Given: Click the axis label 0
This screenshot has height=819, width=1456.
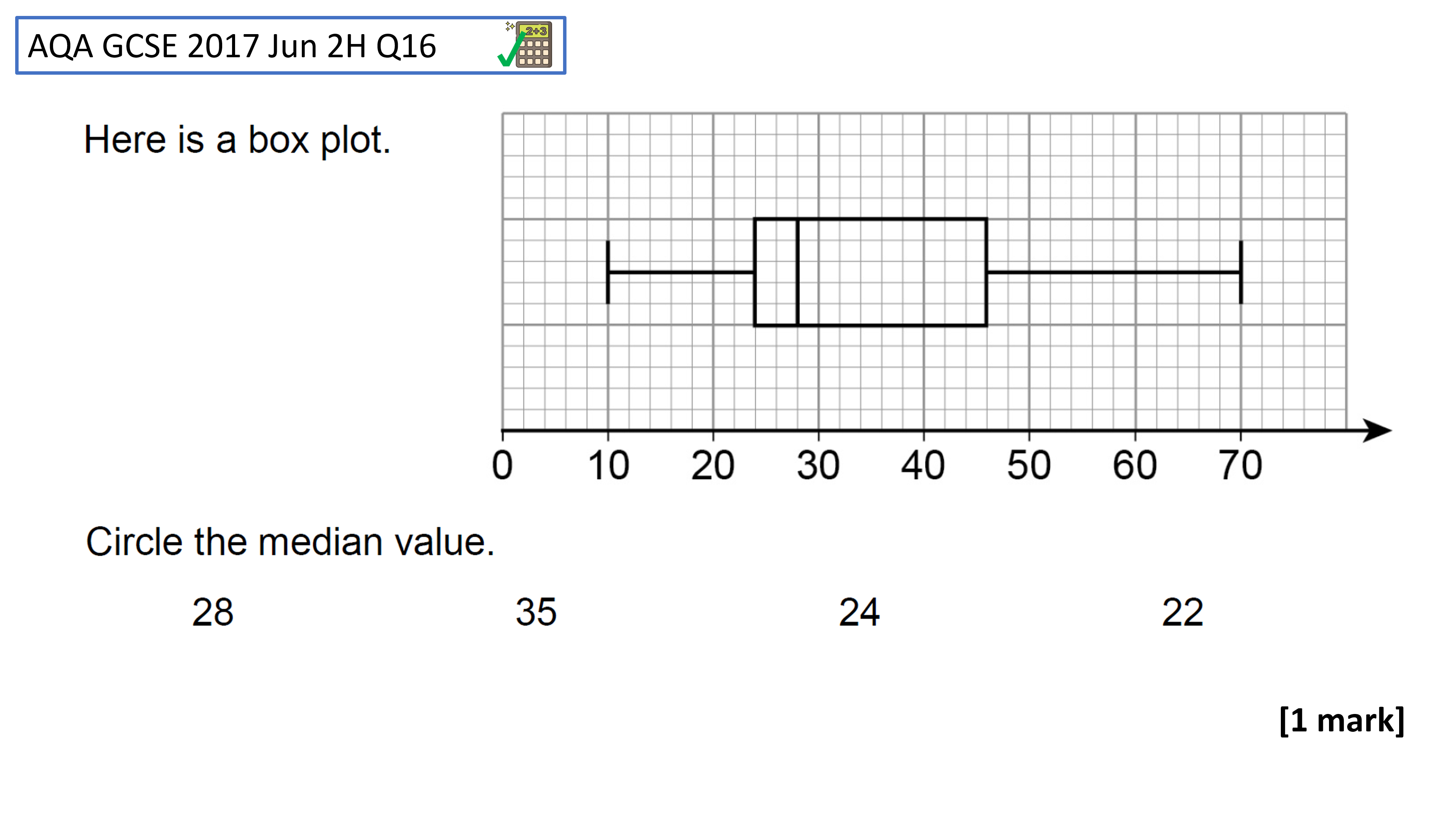Looking at the screenshot, I should click(x=502, y=465).
